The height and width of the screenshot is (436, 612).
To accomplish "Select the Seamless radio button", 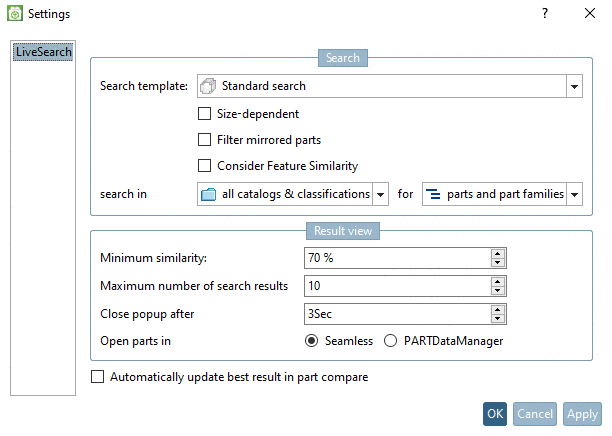I will [311, 341].
